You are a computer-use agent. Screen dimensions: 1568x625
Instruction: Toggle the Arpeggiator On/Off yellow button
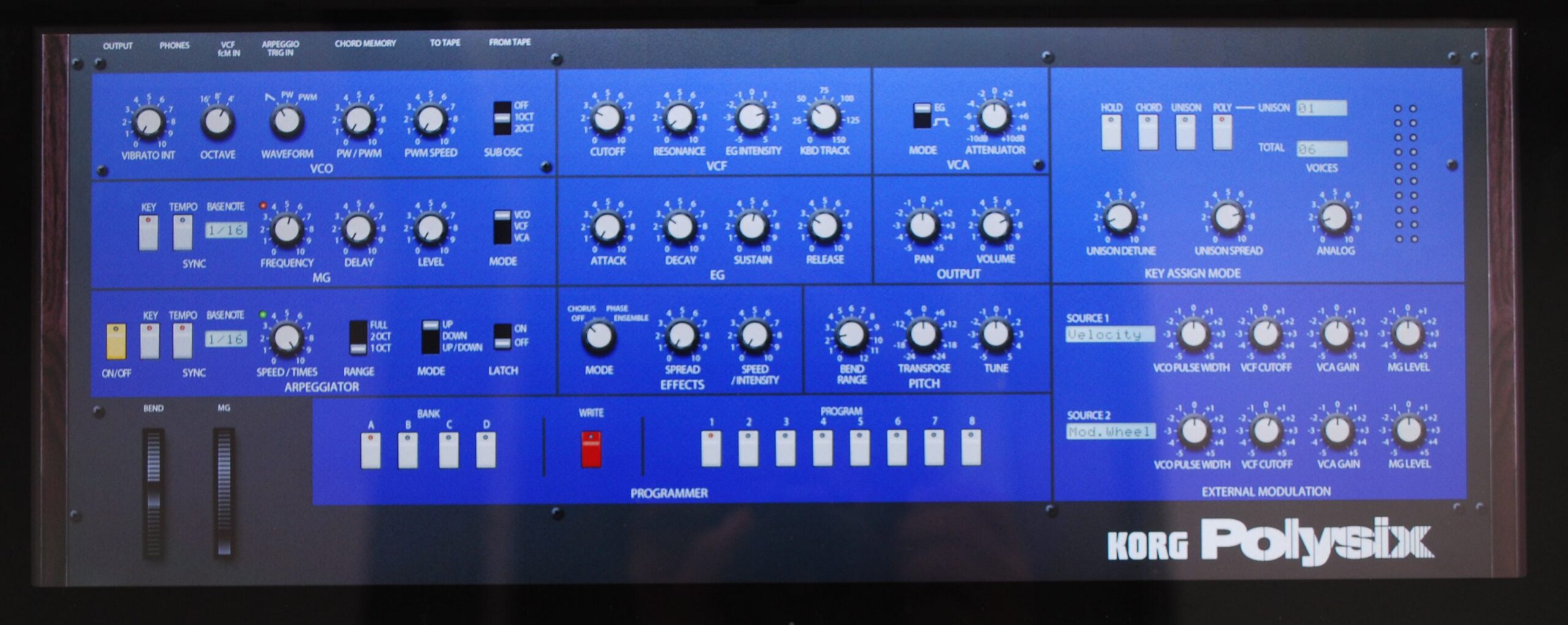pos(116,342)
